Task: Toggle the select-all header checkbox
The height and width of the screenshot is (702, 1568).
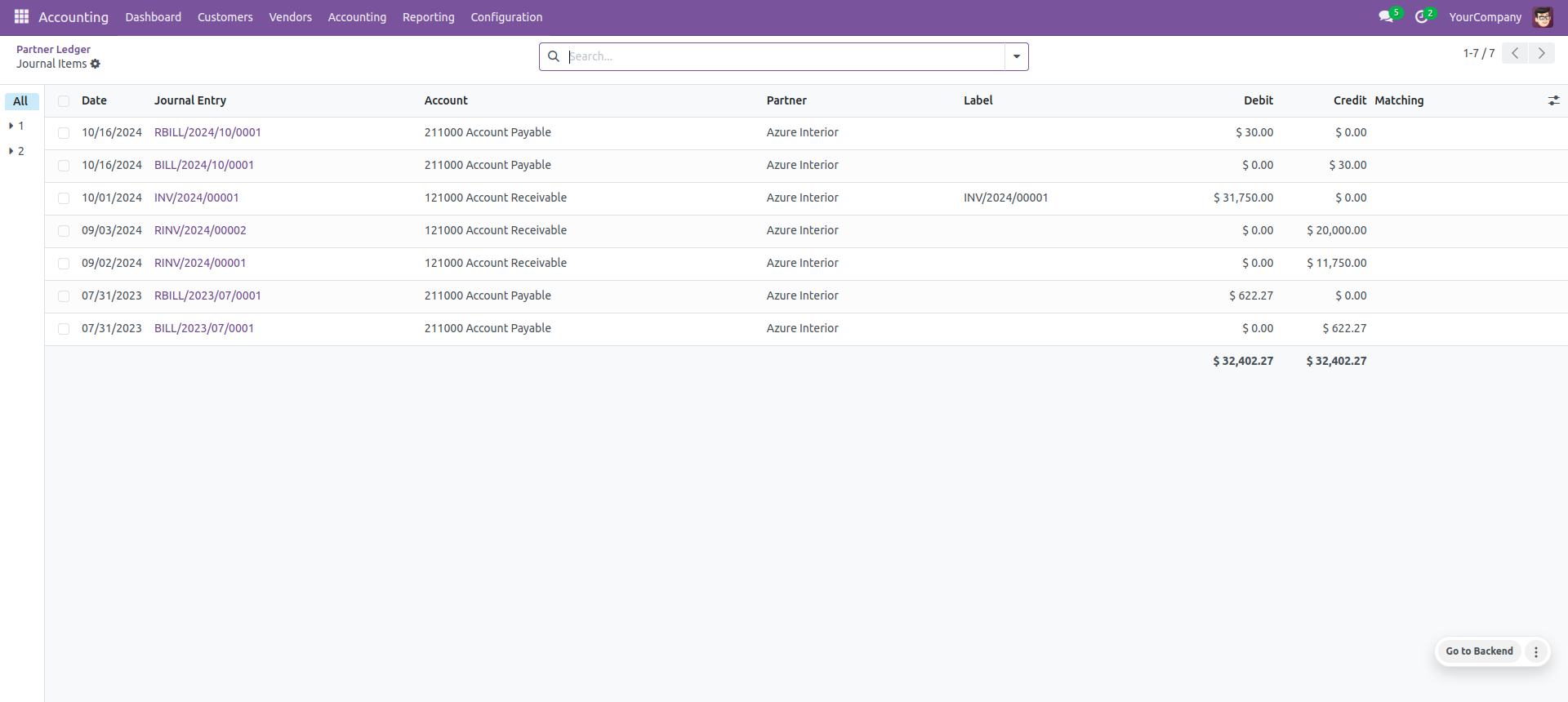Action: pyautogui.click(x=64, y=101)
